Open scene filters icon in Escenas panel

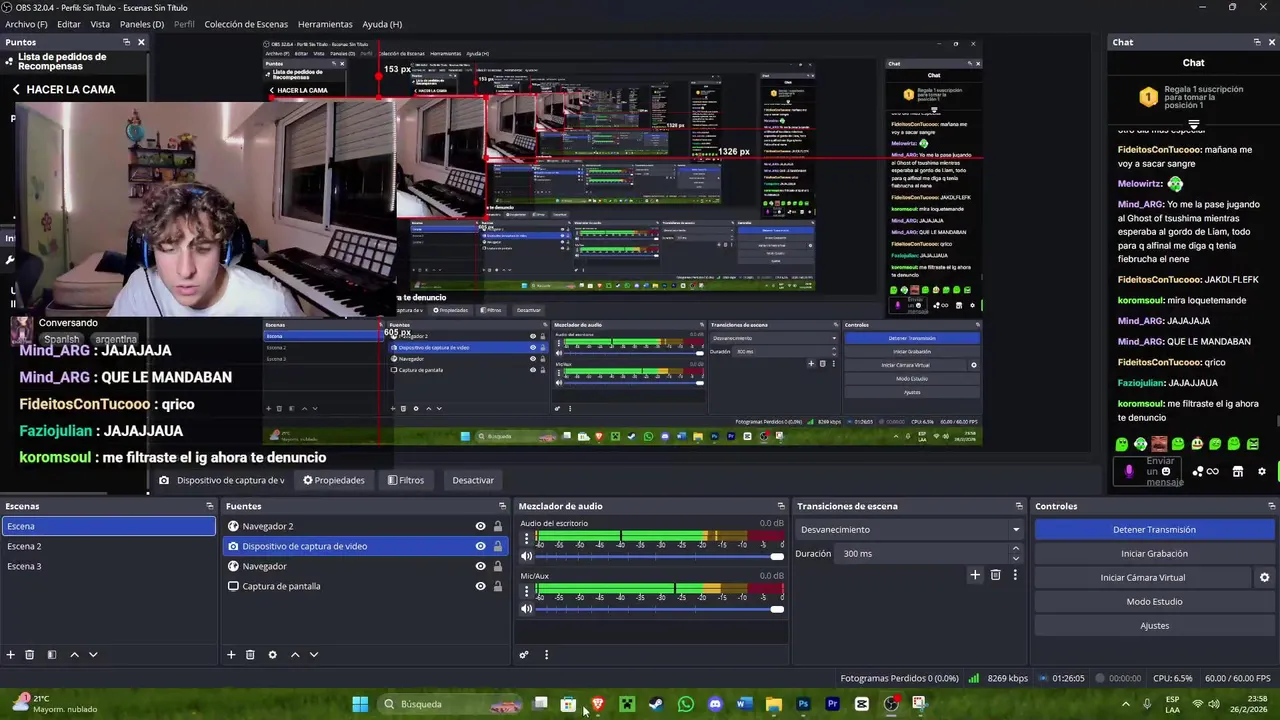(51, 654)
